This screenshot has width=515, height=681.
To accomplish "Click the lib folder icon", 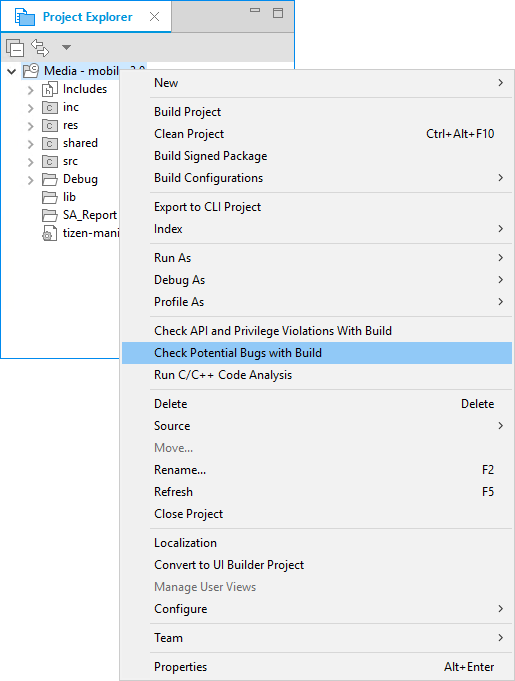I will (50, 197).
